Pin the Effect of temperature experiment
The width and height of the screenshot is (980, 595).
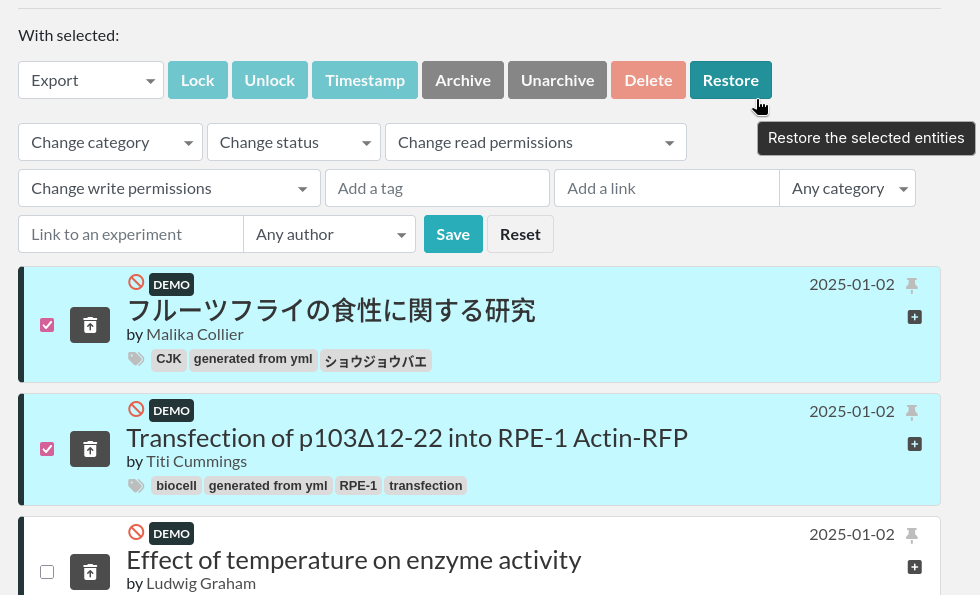911,535
